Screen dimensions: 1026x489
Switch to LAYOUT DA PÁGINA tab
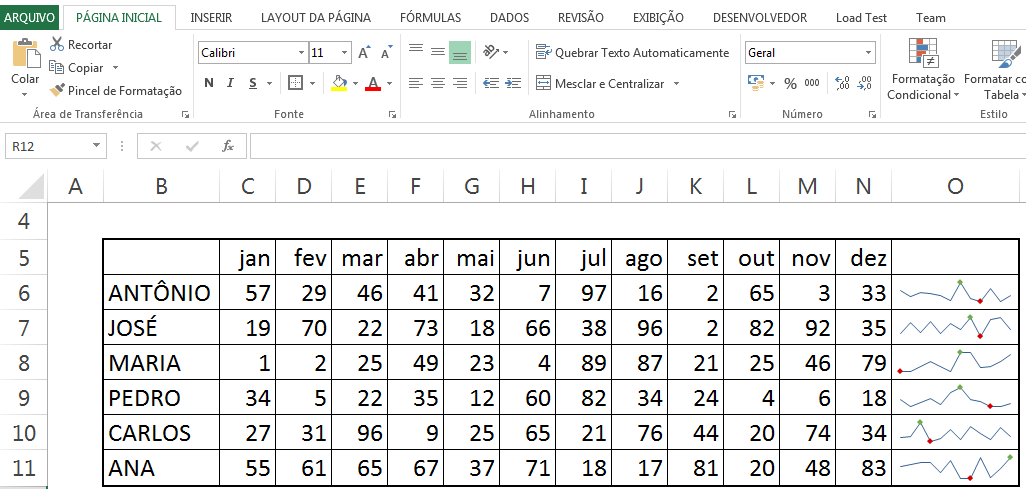coord(316,18)
